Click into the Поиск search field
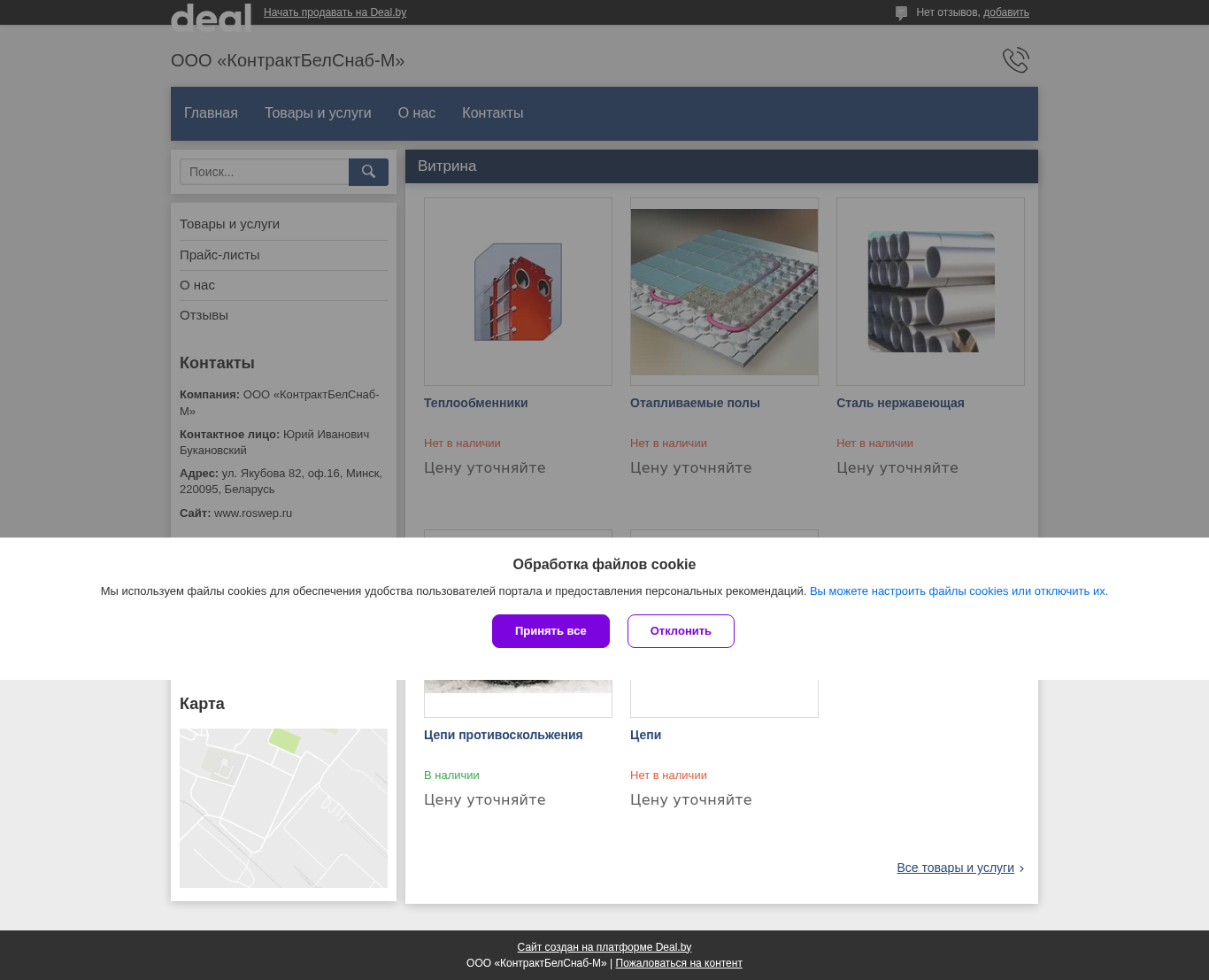Image resolution: width=1209 pixels, height=980 pixels. coord(264,172)
